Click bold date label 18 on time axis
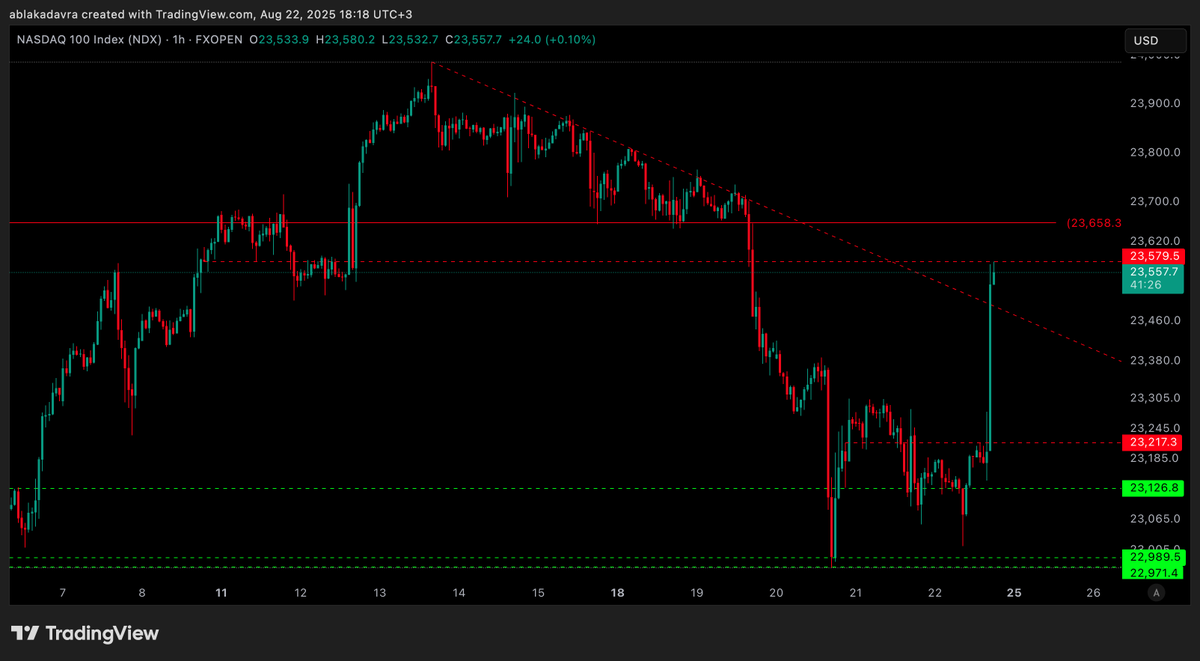 (x=618, y=593)
